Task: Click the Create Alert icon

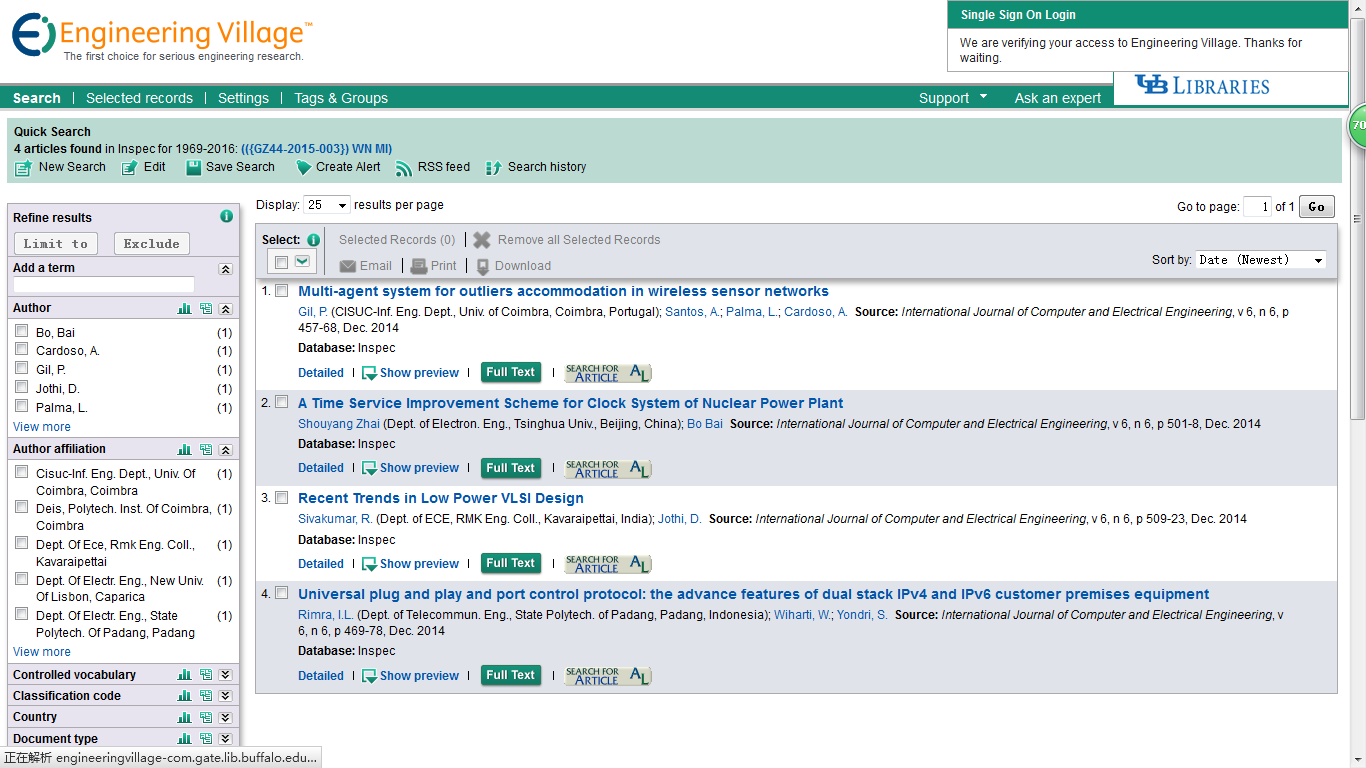Action: point(304,168)
